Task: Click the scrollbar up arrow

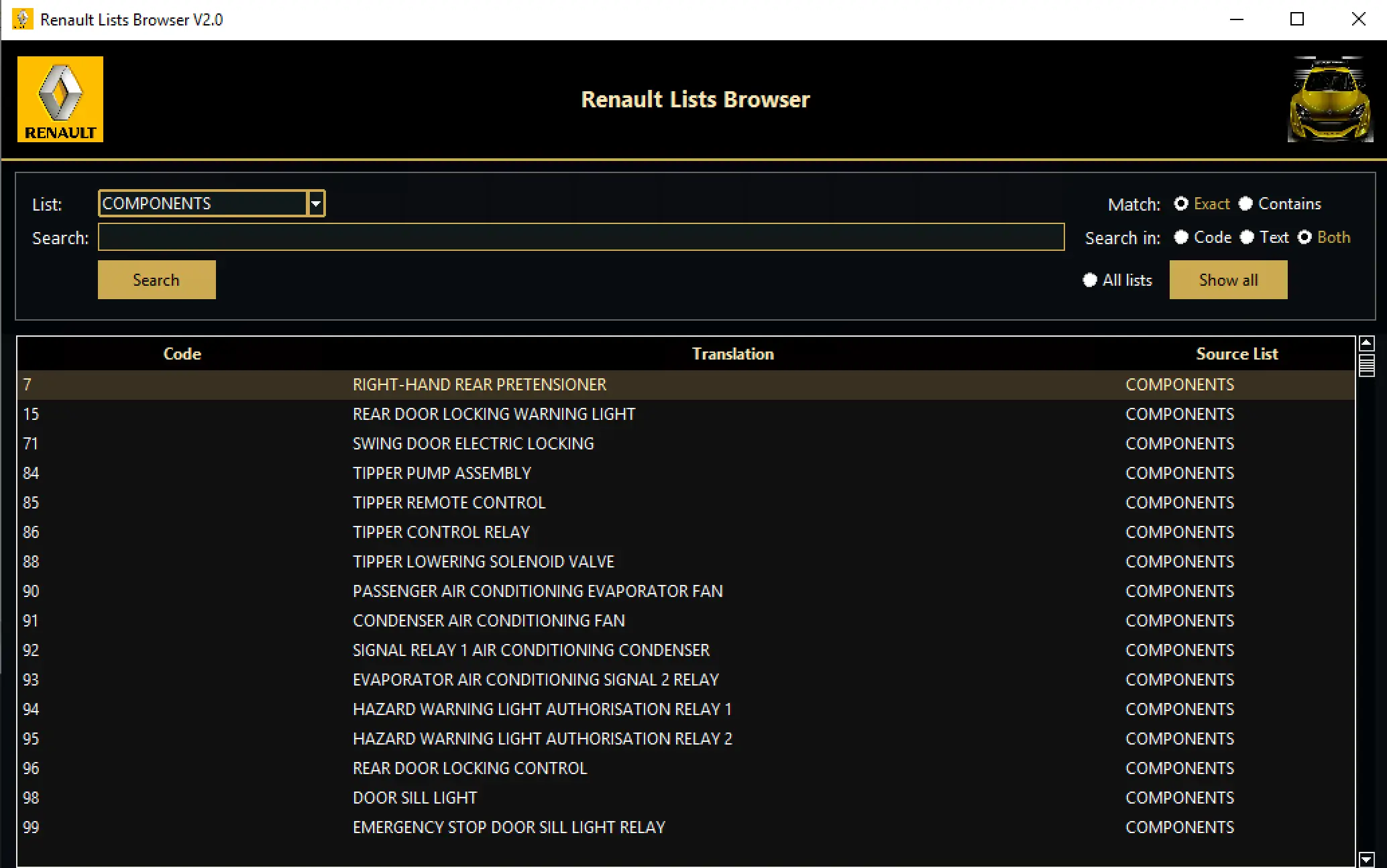Action: pyautogui.click(x=1368, y=343)
